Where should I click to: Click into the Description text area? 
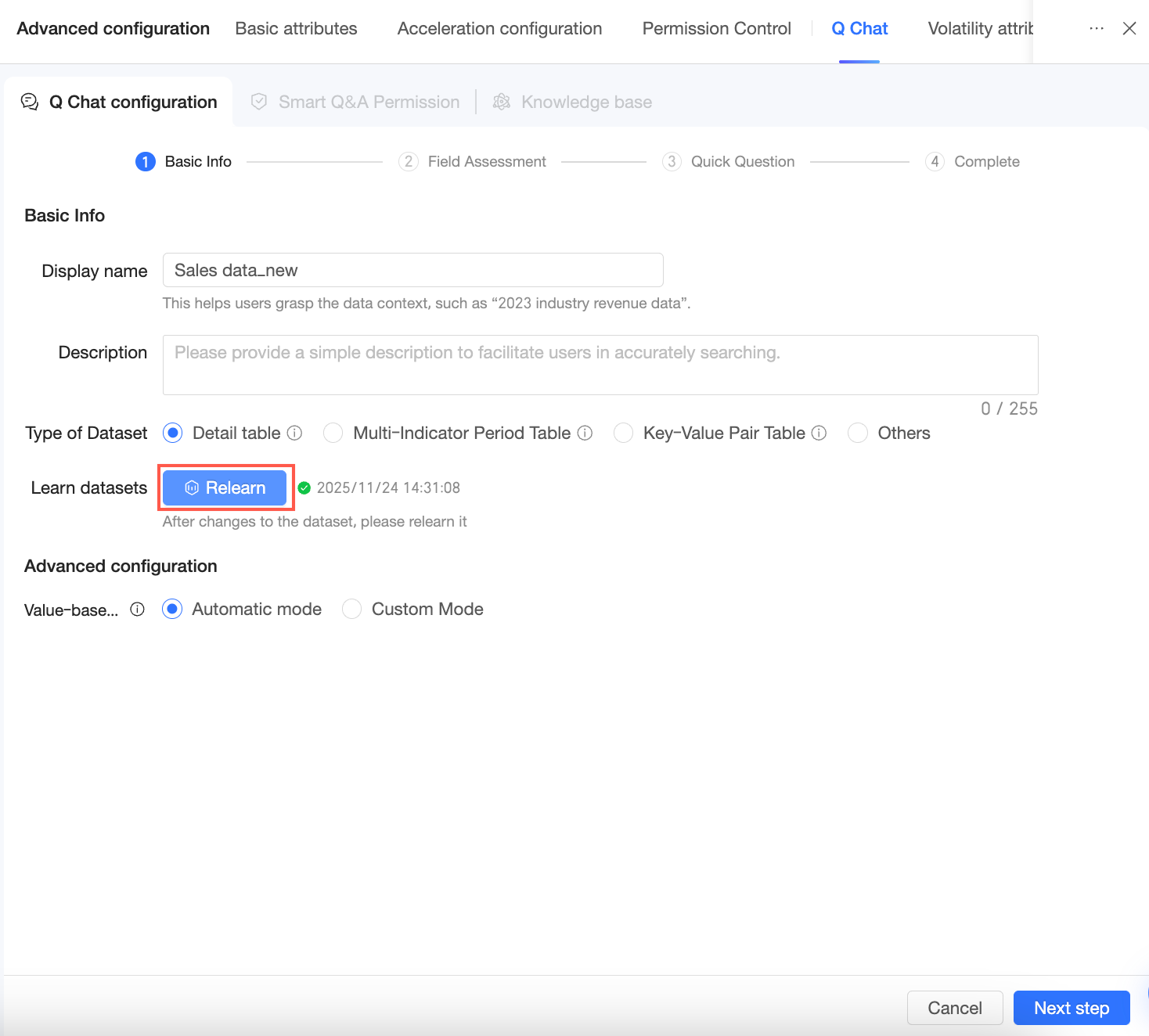pyautogui.click(x=600, y=365)
